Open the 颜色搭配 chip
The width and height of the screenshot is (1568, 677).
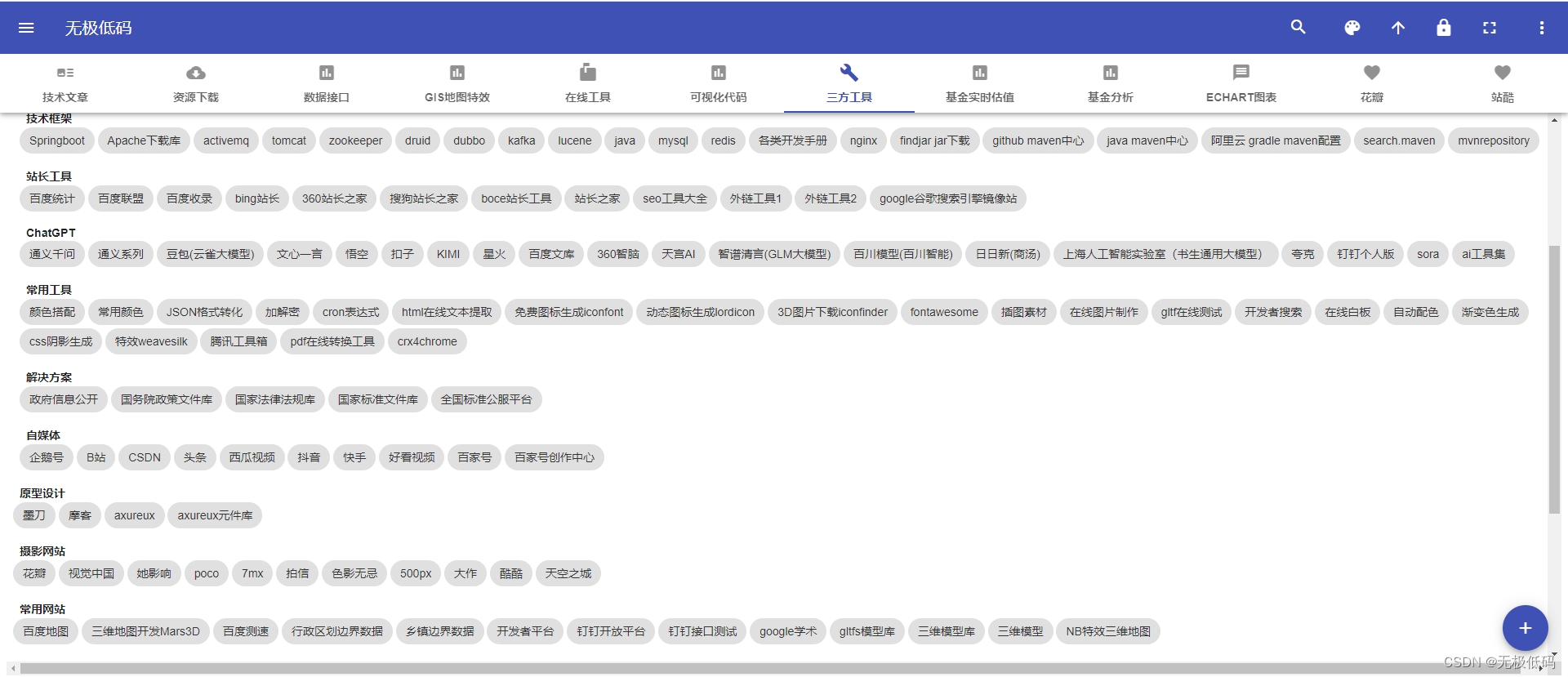point(52,312)
